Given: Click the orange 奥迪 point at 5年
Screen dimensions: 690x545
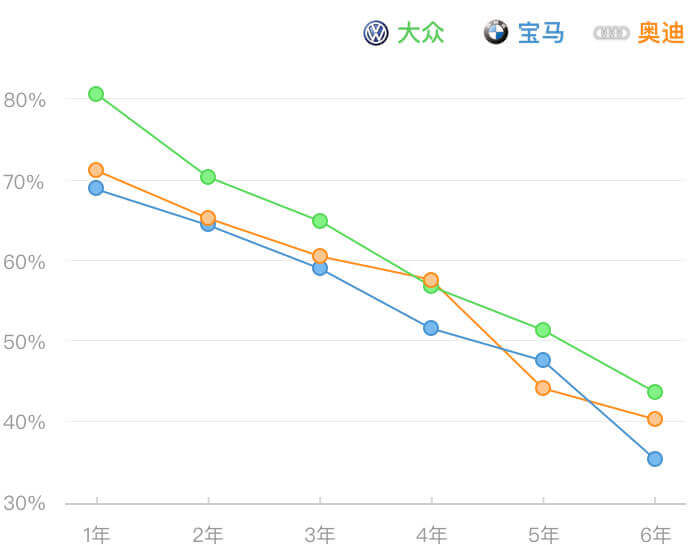Looking at the screenshot, I should click(543, 388).
